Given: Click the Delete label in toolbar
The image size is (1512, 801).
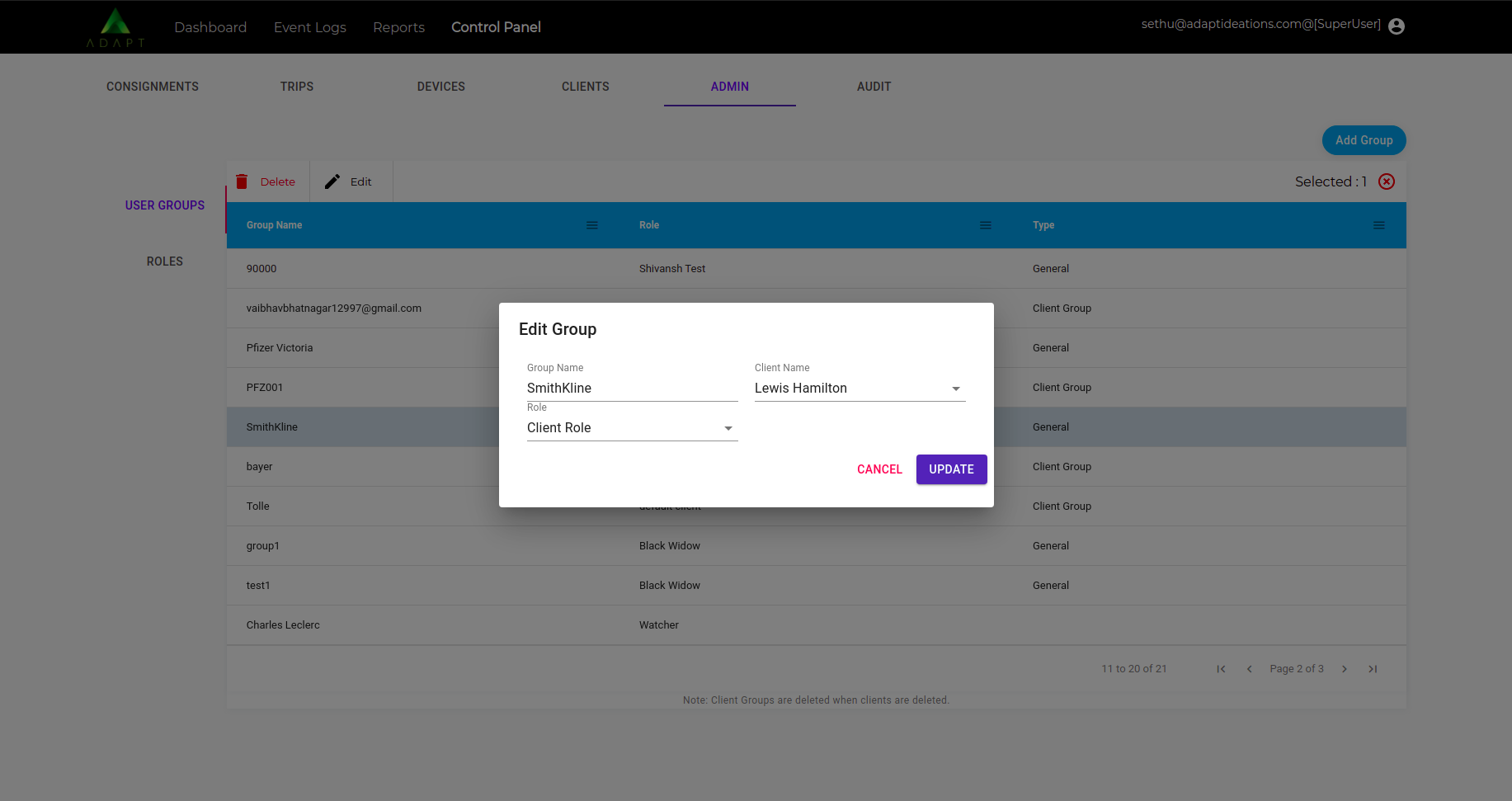Looking at the screenshot, I should pos(277,181).
